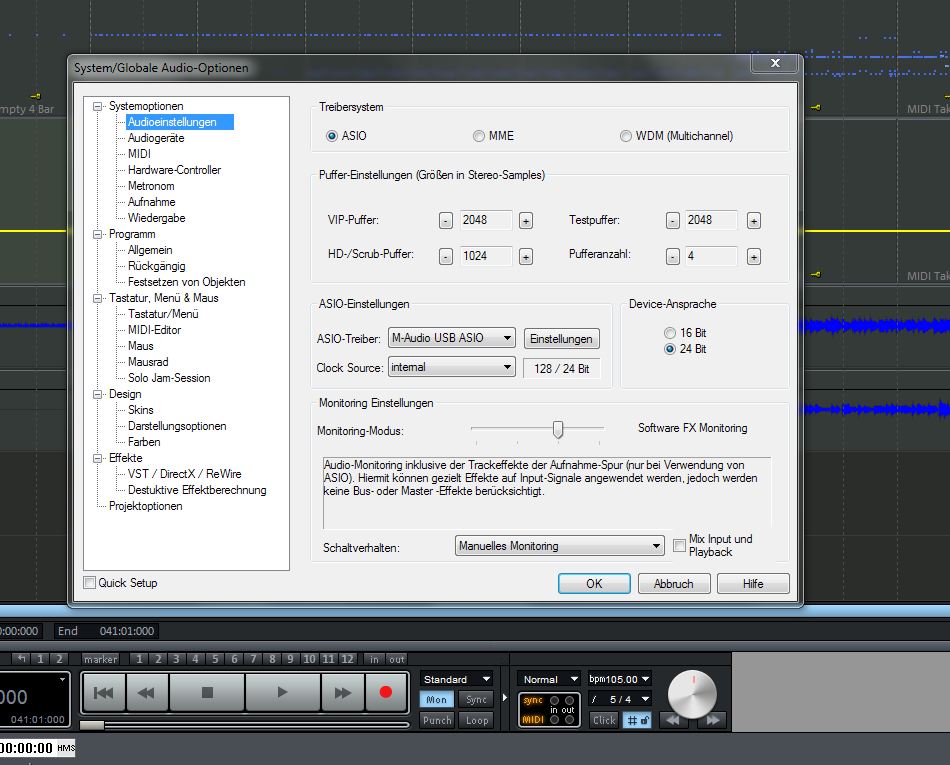Image resolution: width=950 pixels, height=765 pixels.
Task: Click the scrub wheel forward arrows
Action: click(x=712, y=720)
